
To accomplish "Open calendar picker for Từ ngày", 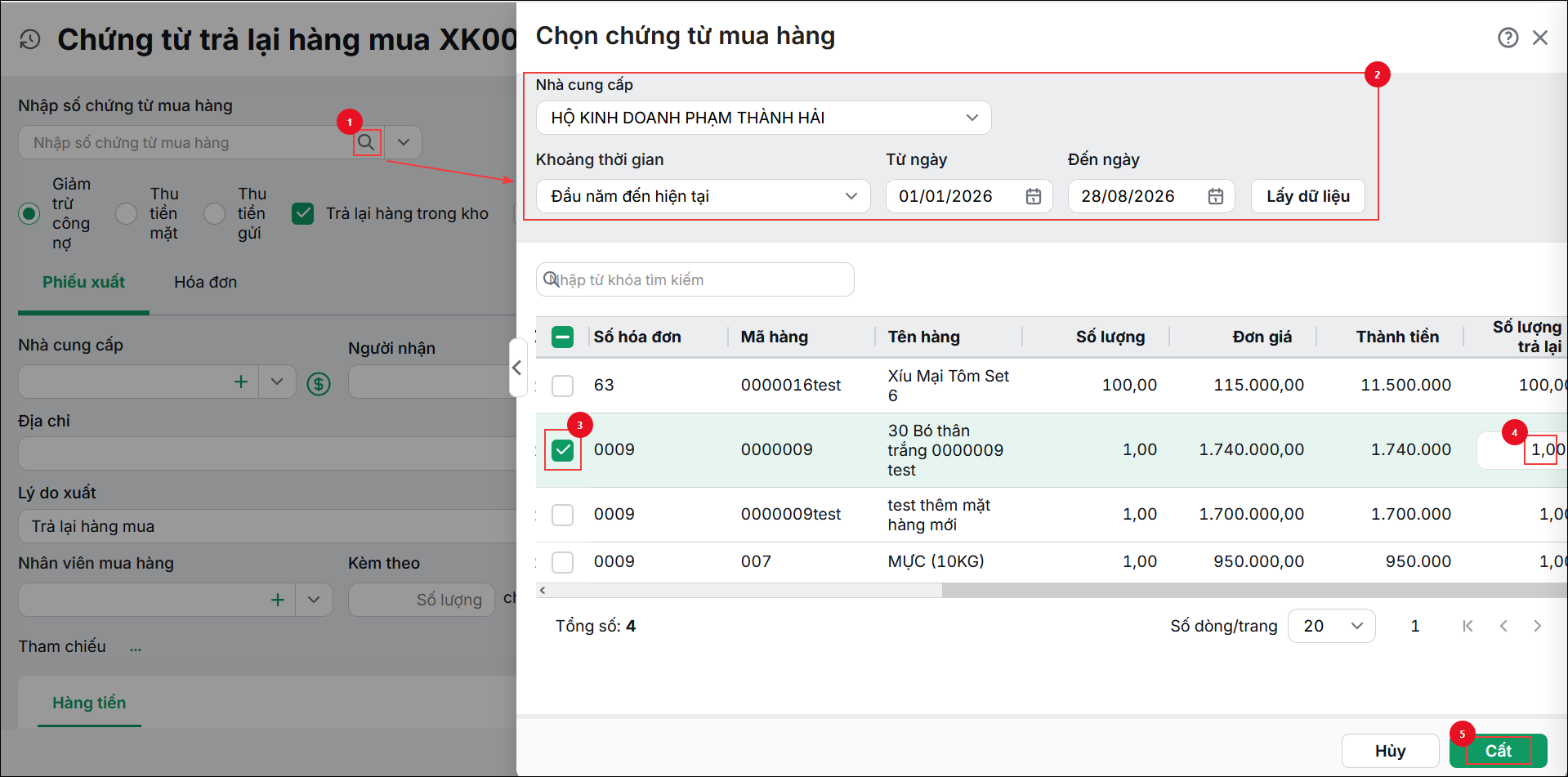I will (1033, 196).
